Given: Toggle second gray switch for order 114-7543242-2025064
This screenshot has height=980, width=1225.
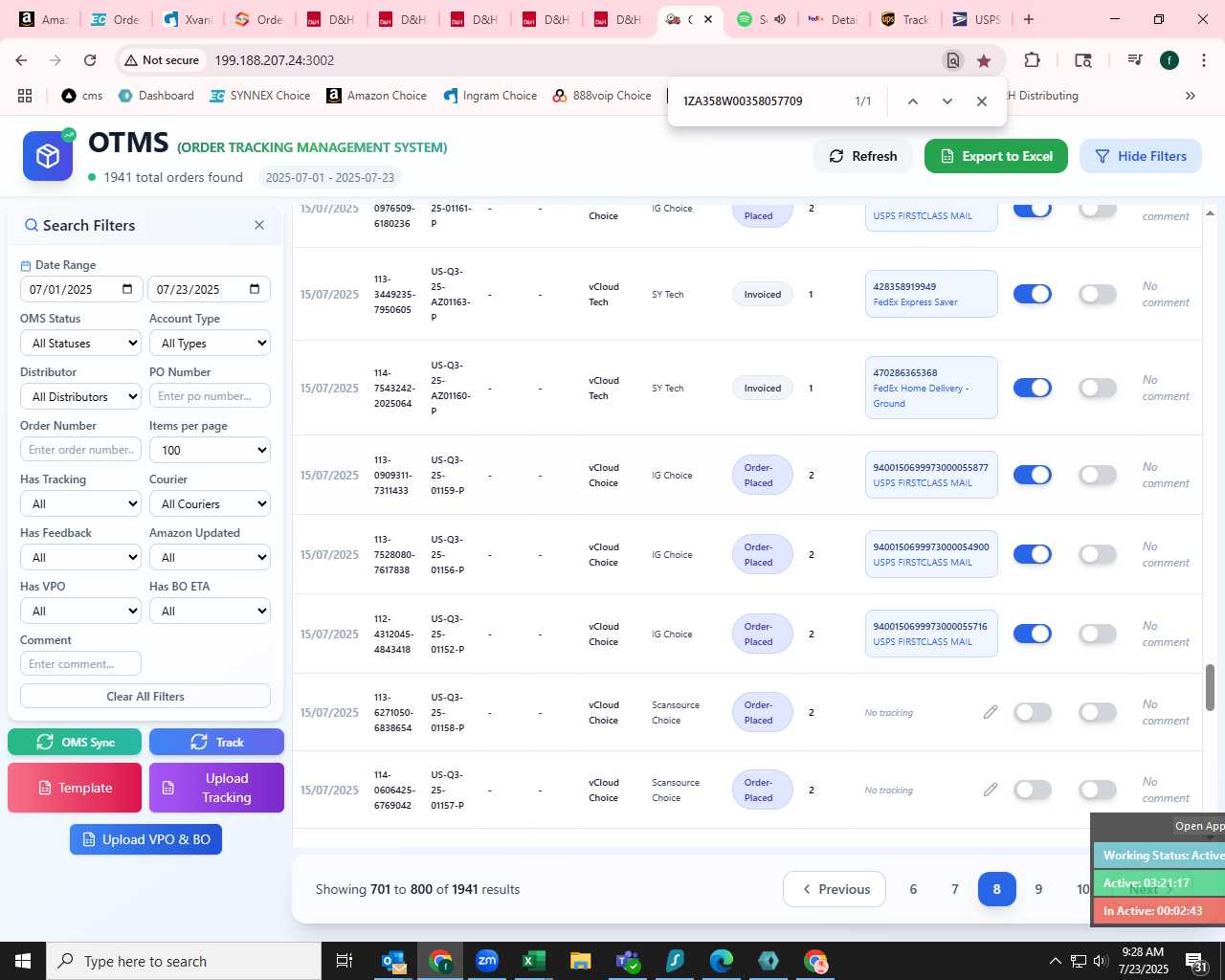Looking at the screenshot, I should click(x=1098, y=388).
